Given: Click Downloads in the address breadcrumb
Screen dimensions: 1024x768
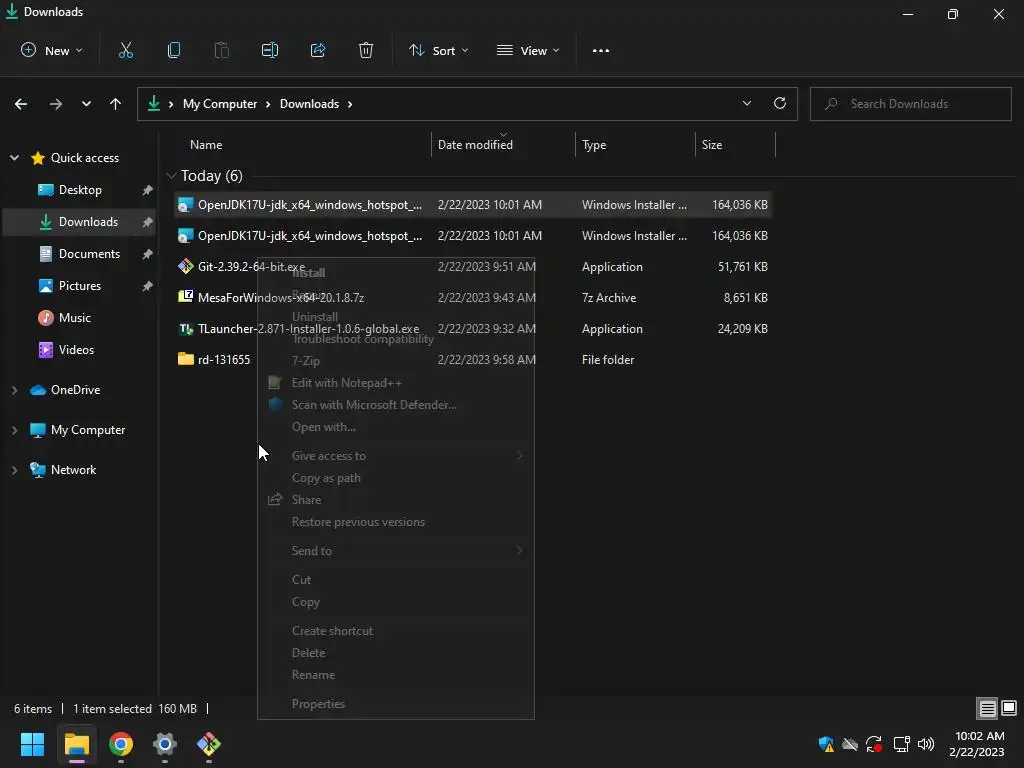Looking at the screenshot, I should [x=309, y=104].
